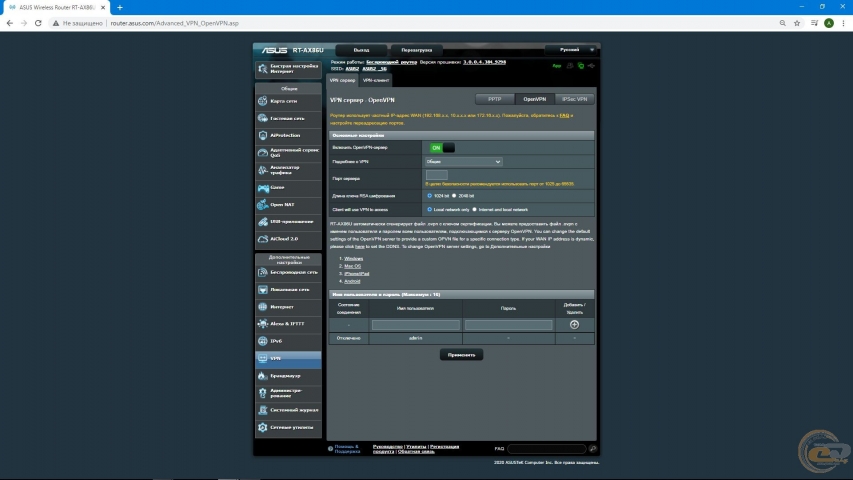This screenshot has width=853, height=480.
Task: Open the Network Map (Карта сети) icon
Action: click(263, 101)
